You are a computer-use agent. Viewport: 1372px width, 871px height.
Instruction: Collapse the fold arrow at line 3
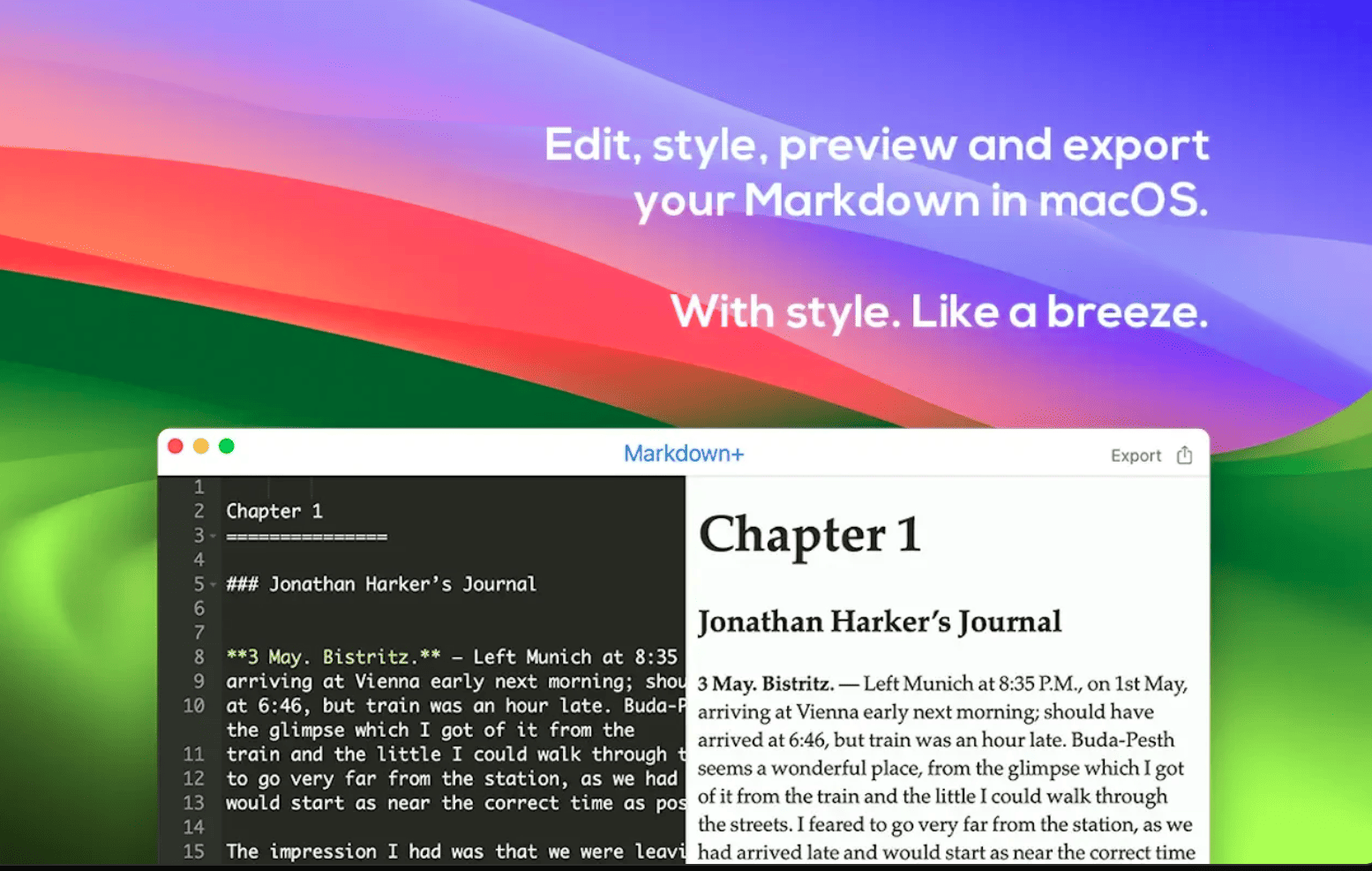point(213,537)
